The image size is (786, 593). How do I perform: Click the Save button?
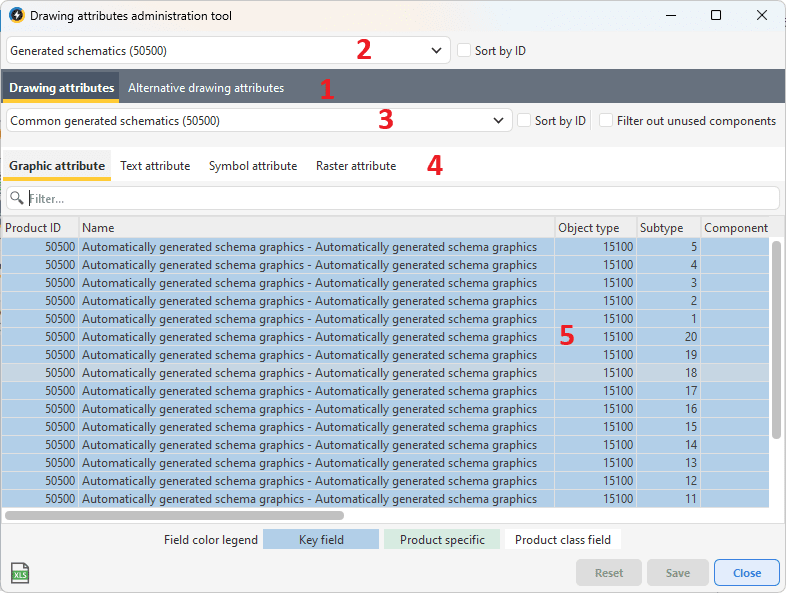click(x=677, y=573)
